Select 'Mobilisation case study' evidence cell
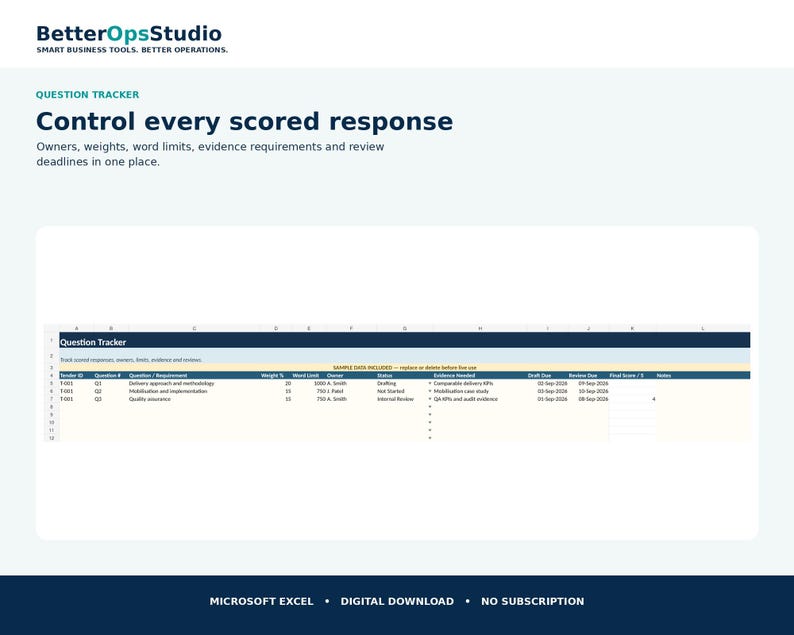794x635 pixels. (480, 391)
